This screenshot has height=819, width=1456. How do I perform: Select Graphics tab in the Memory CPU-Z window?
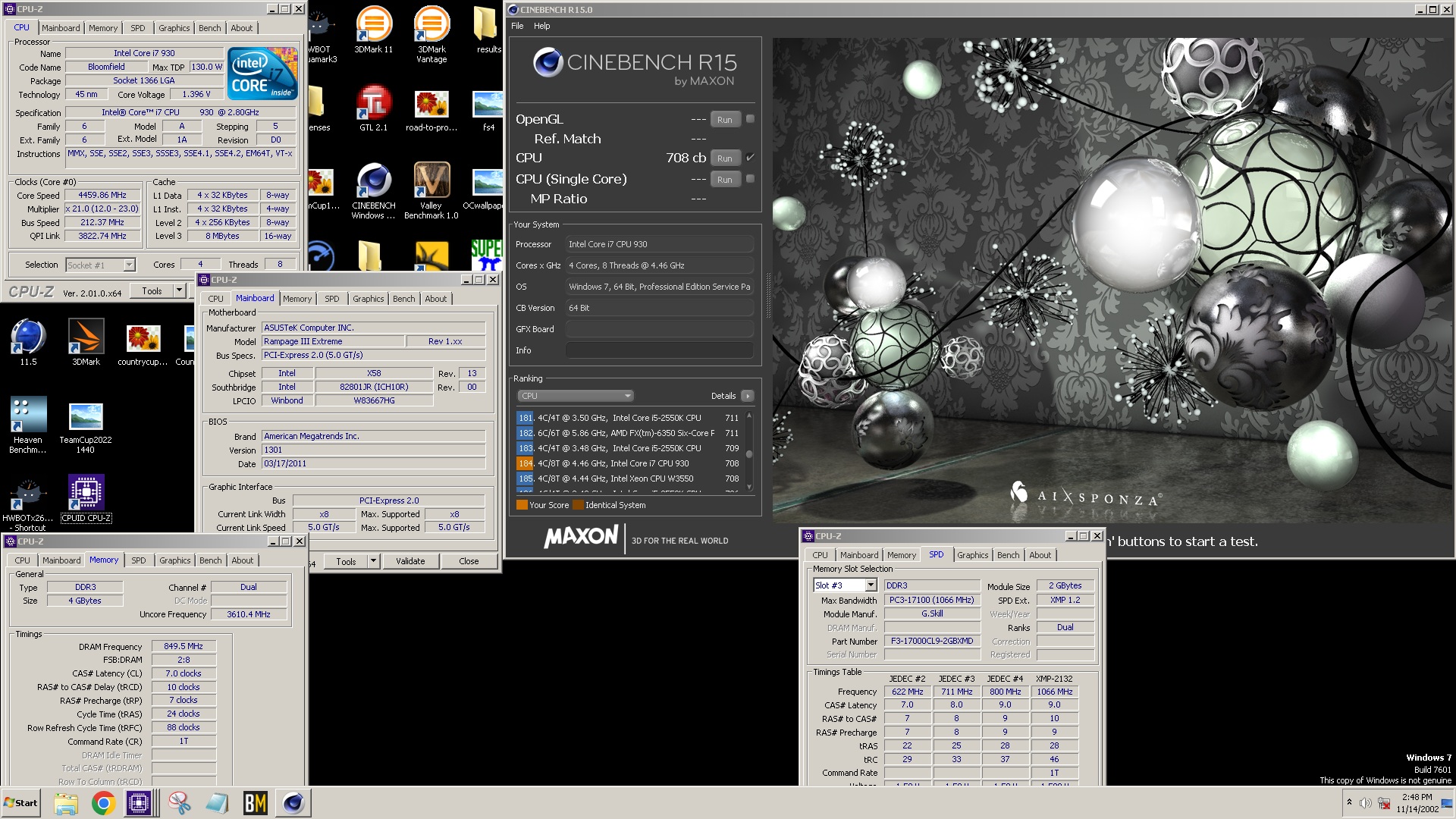pyautogui.click(x=175, y=560)
